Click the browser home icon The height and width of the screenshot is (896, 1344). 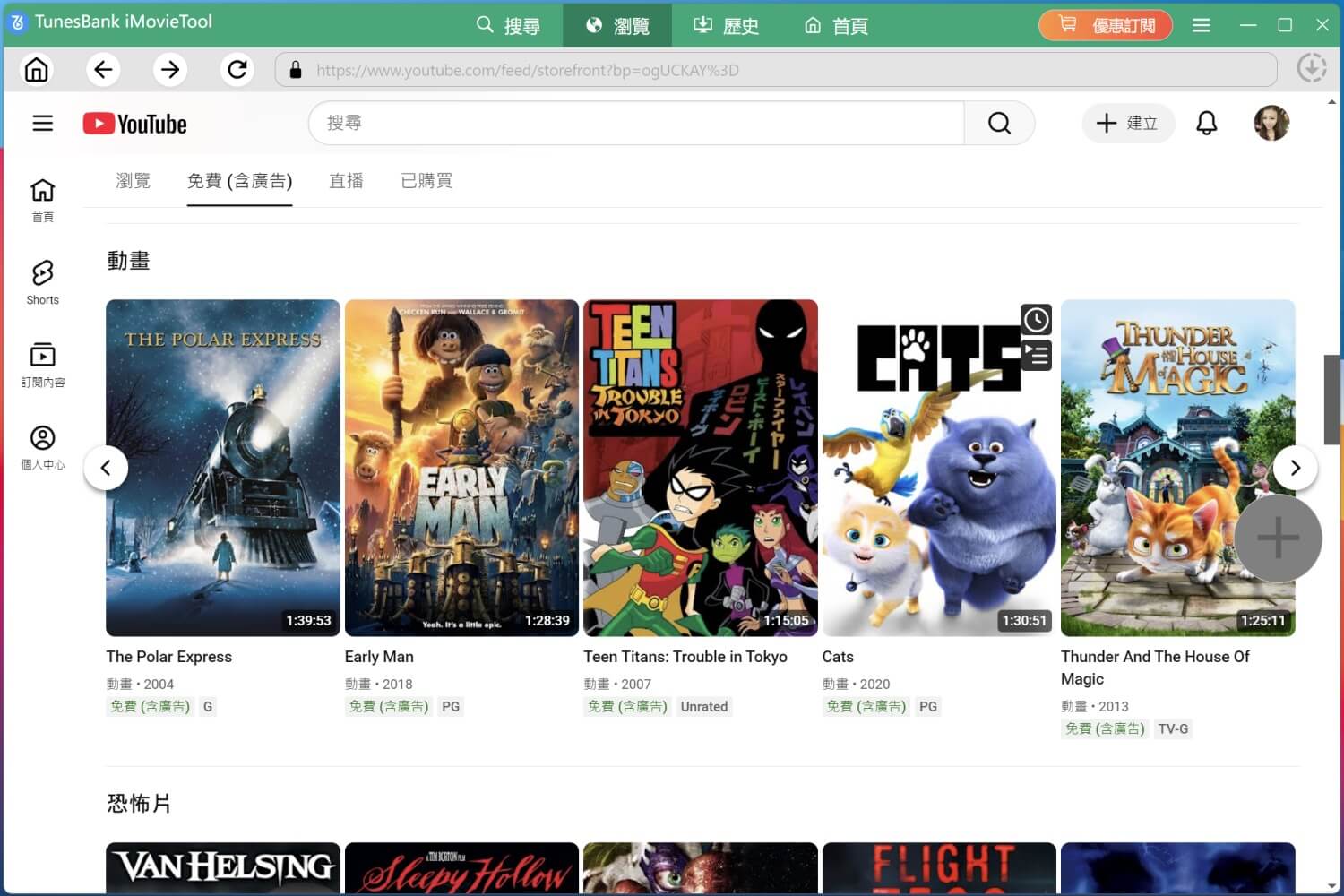(x=37, y=70)
